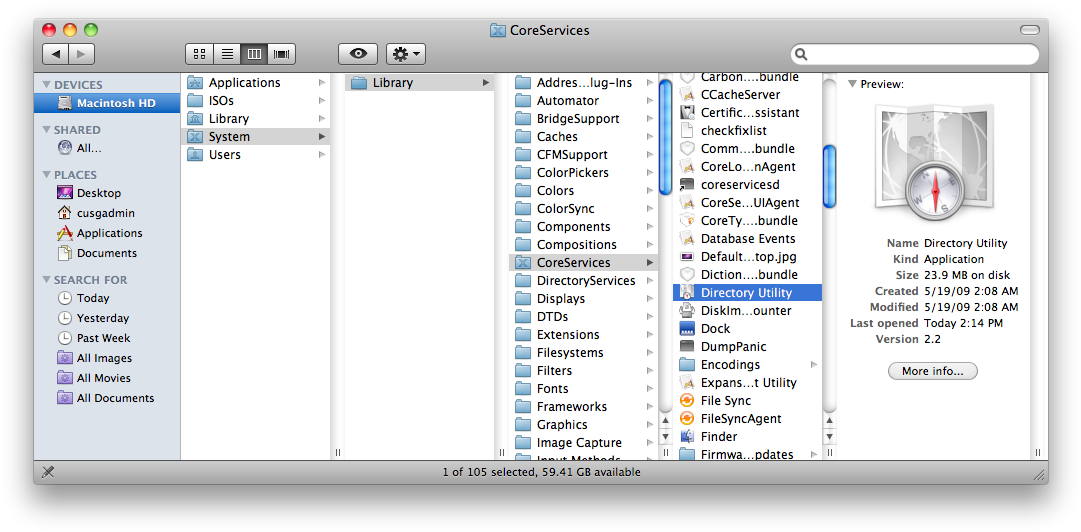
Task: Select Macintosh HD in sidebar
Action: tap(107, 103)
